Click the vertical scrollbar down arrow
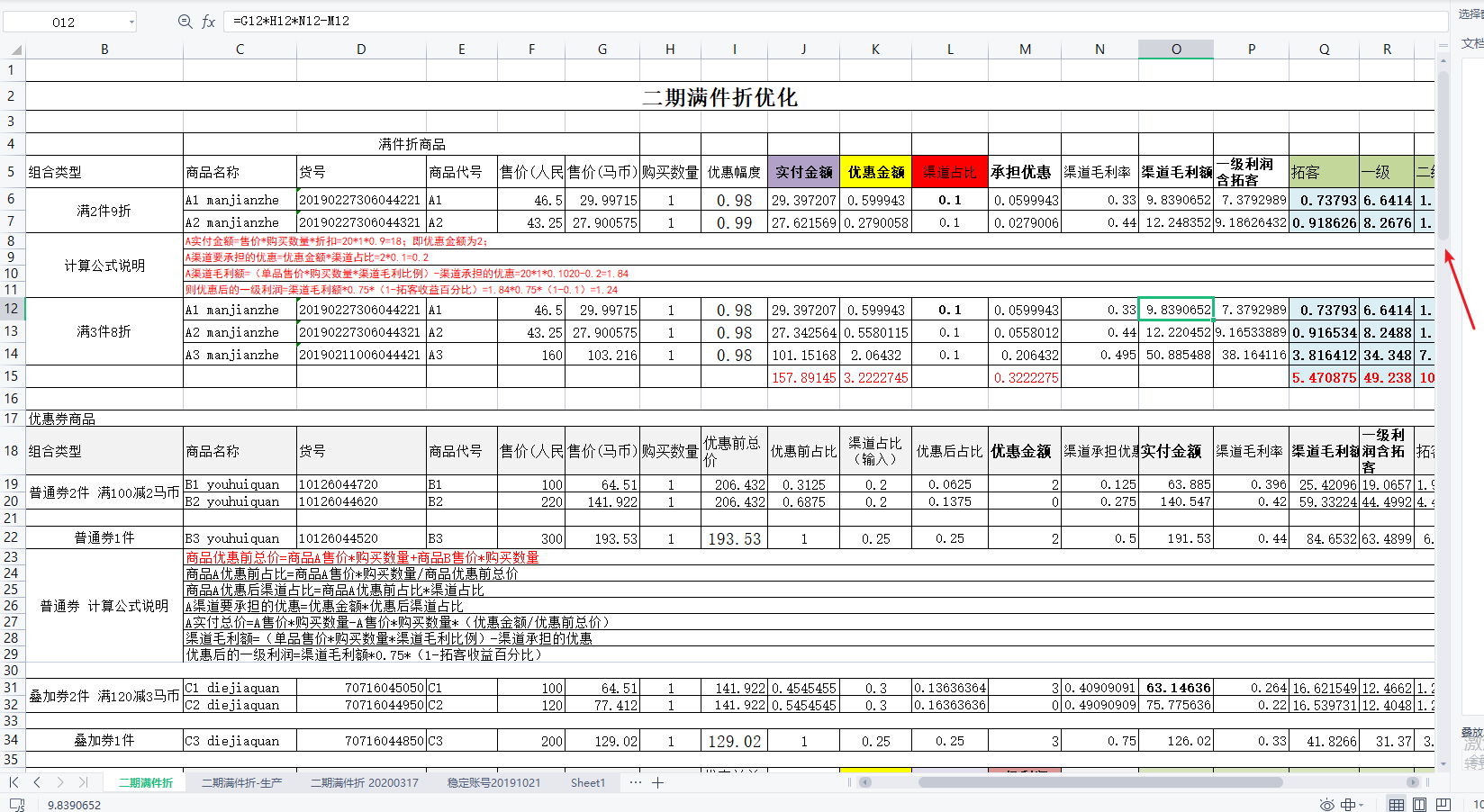This screenshot has width=1484, height=812. [x=1443, y=764]
